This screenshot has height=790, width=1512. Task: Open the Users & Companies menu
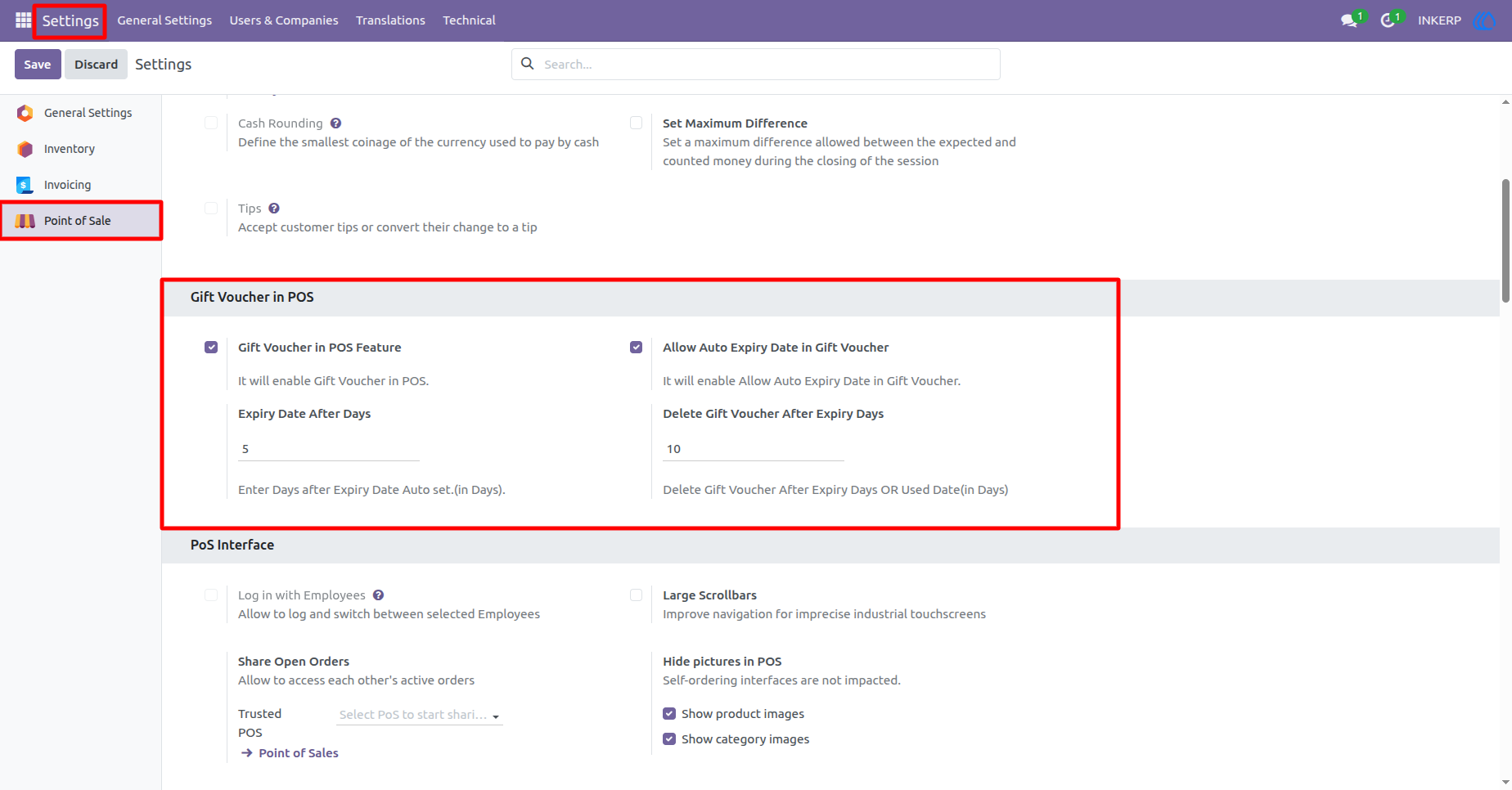point(284,20)
